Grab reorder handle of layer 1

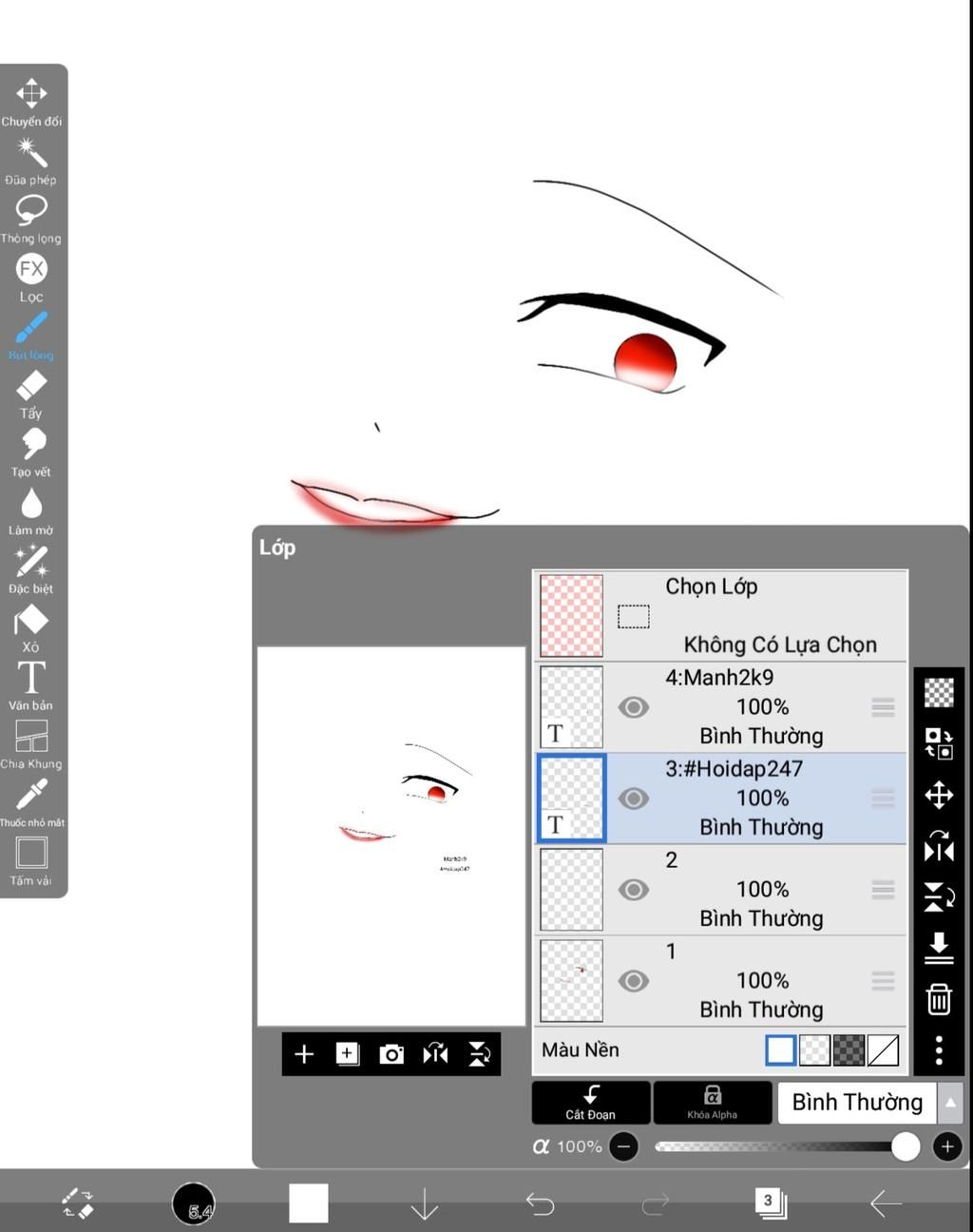click(x=883, y=981)
